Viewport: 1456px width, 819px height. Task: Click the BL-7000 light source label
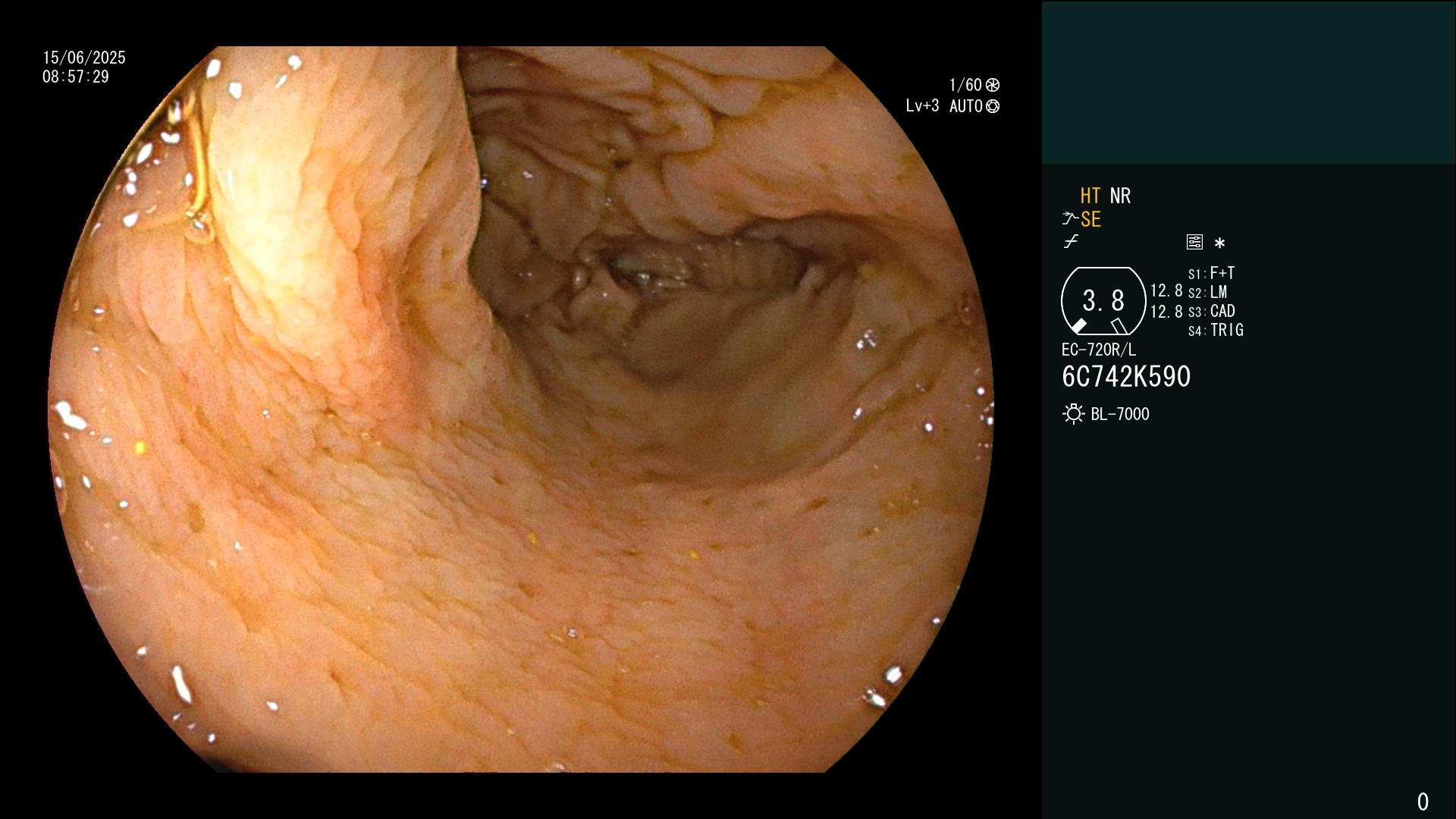[1120, 414]
